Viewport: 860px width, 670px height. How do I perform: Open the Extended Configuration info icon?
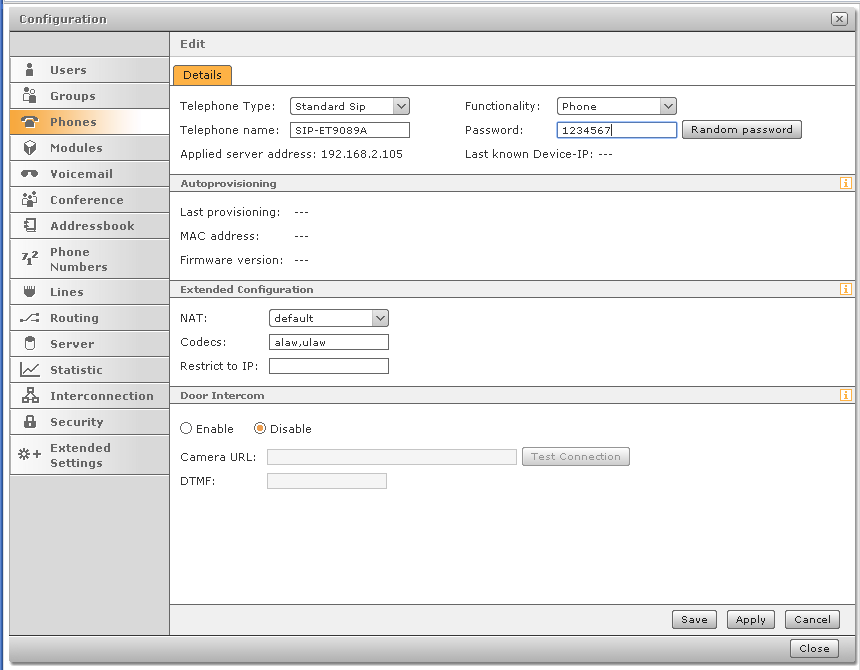[845, 289]
